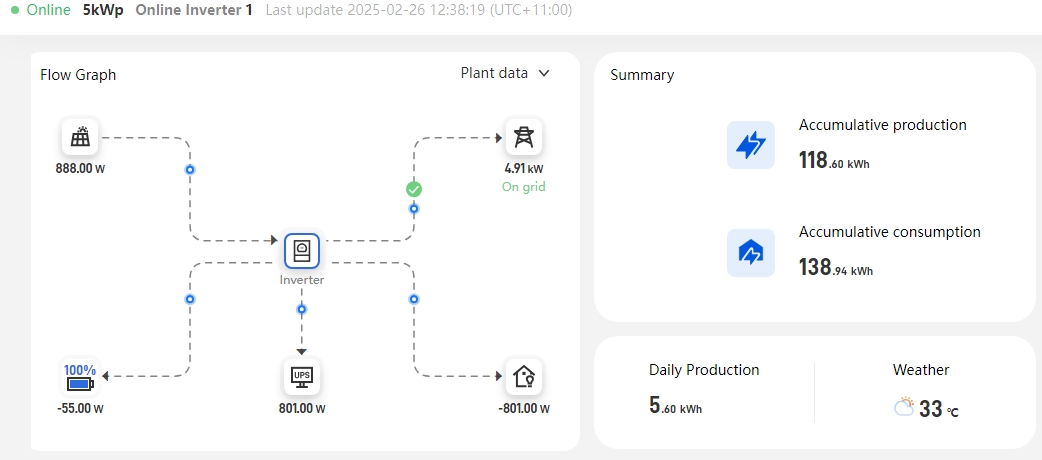Click the solar panel icon
1042x460 pixels.
pos(80,137)
